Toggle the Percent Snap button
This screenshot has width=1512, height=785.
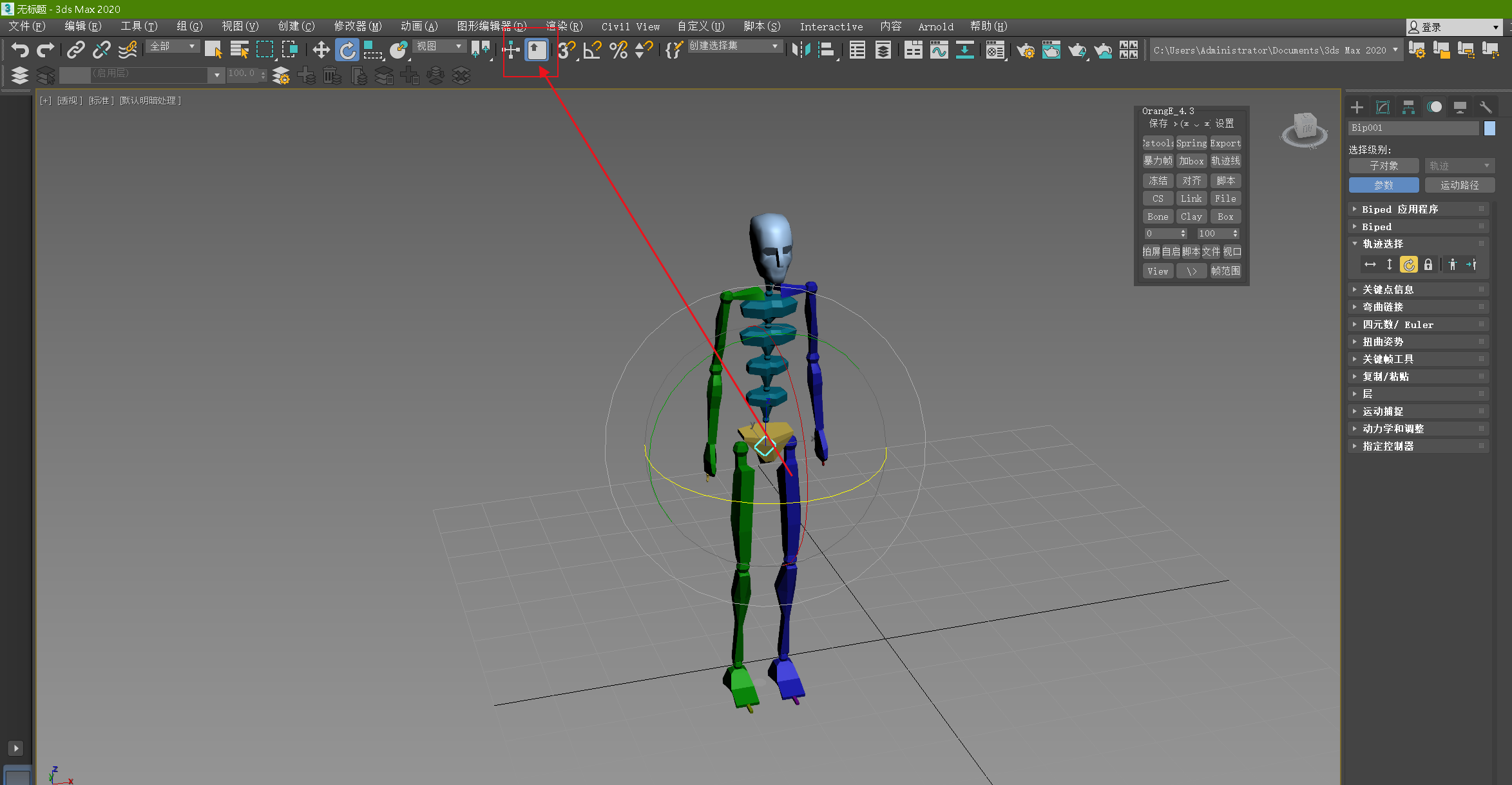[618, 50]
